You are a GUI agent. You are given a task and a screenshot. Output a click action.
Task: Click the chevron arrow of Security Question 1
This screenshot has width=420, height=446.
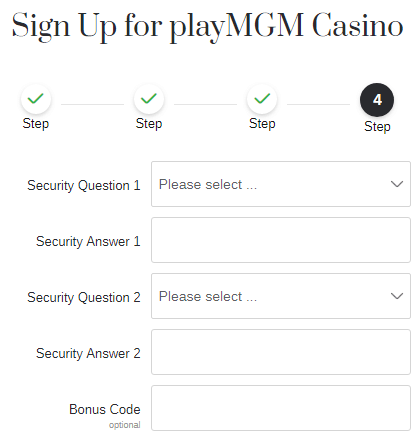[397, 184]
